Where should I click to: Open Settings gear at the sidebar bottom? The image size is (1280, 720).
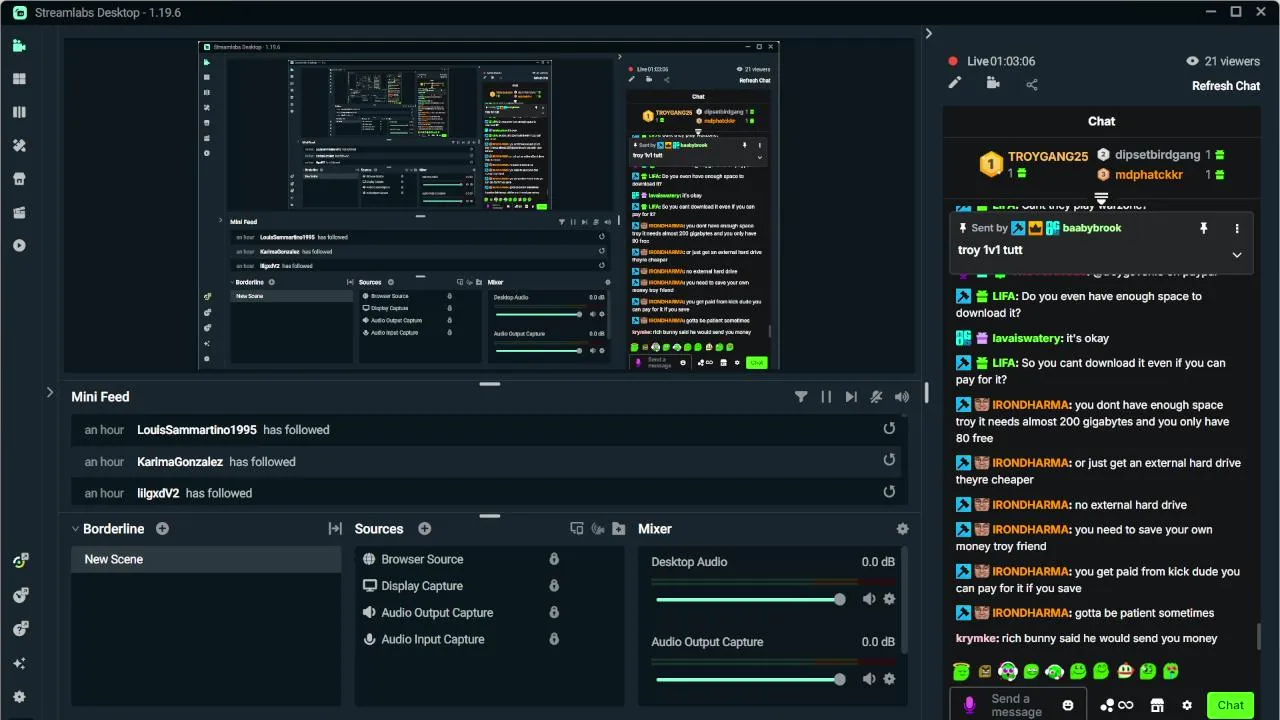[x=19, y=697]
